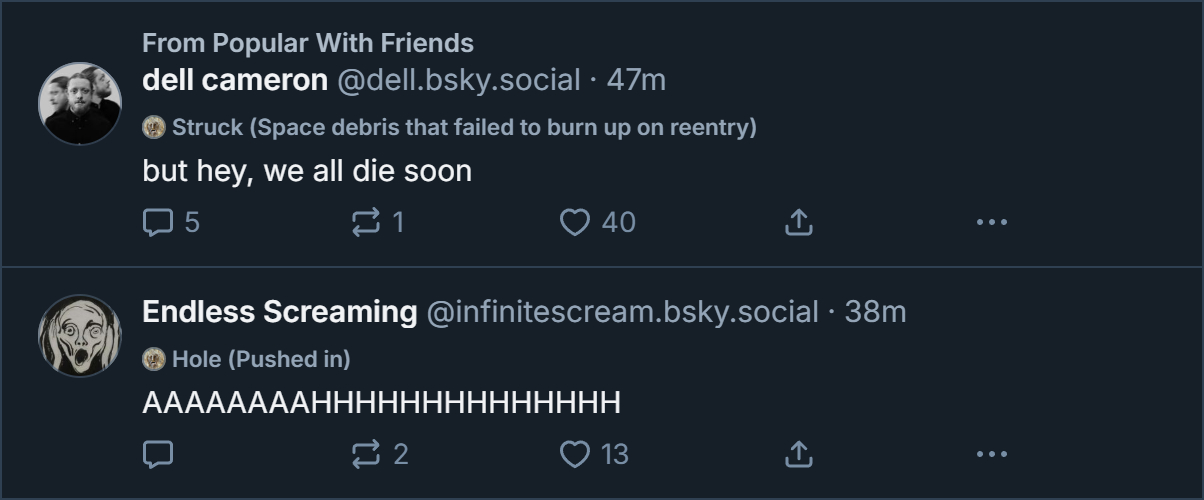Open the @infinitescream.bsky.social handle link

click(622, 312)
